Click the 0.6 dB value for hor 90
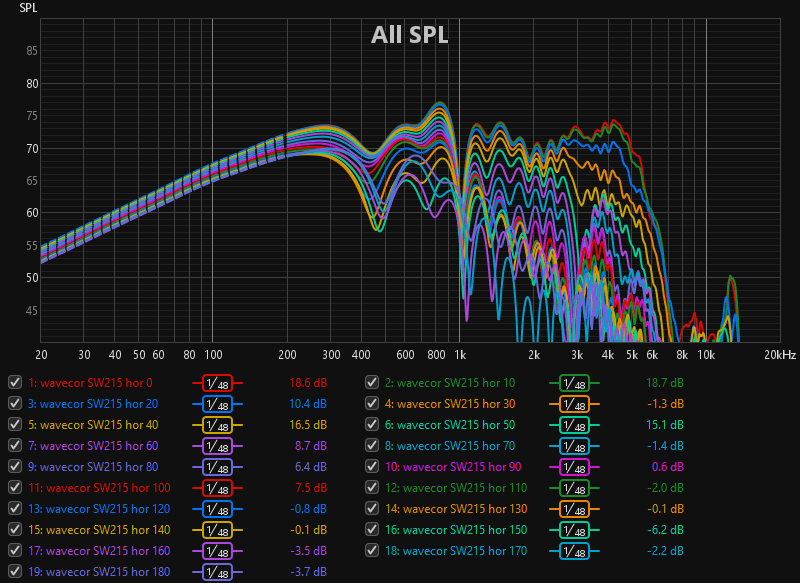The height and width of the screenshot is (583, 800). [668, 466]
